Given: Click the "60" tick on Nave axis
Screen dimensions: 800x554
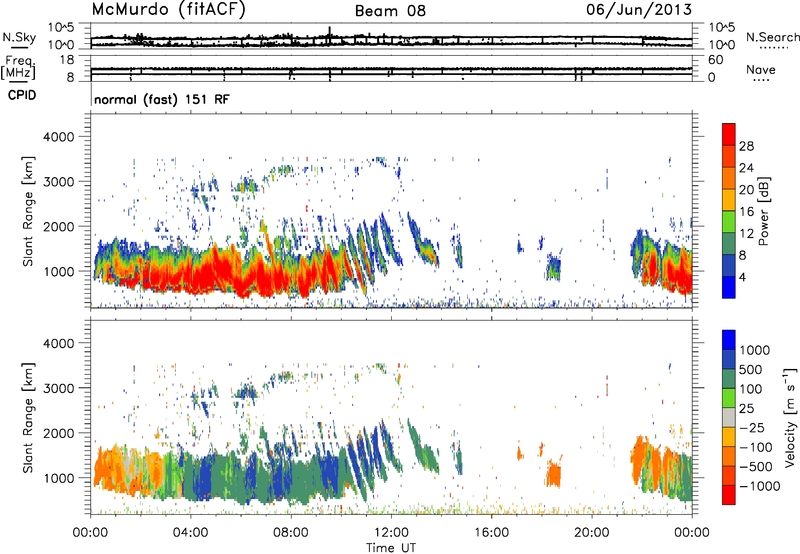Looking at the screenshot, I should [x=715, y=60].
